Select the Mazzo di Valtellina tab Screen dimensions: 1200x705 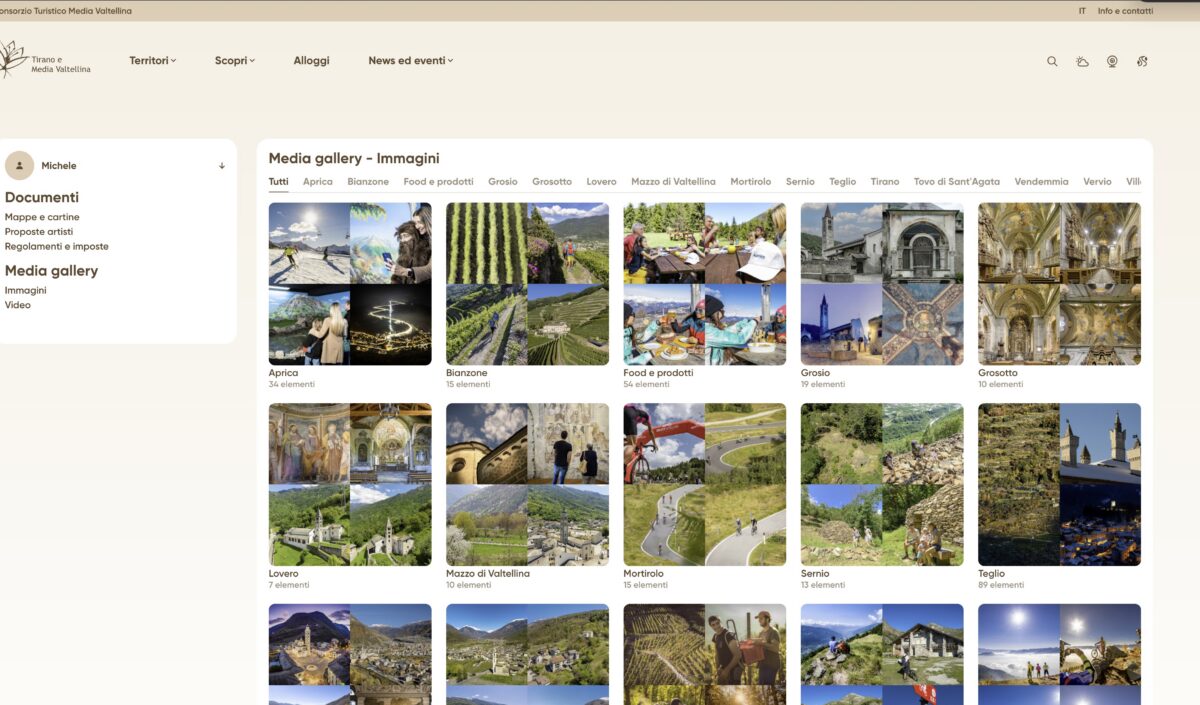click(673, 182)
